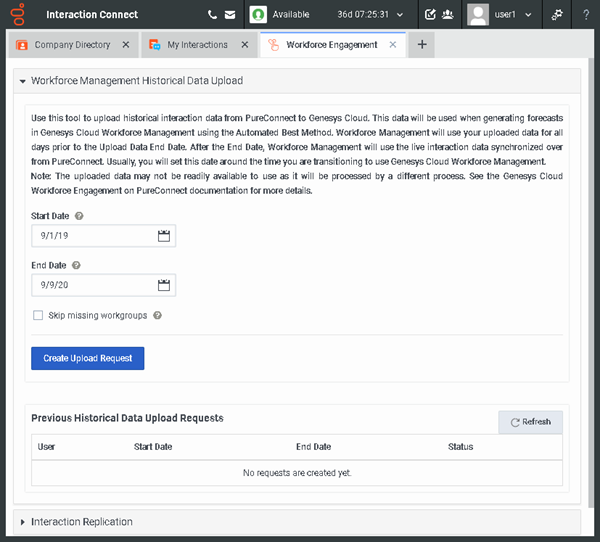Expand the Available status dropdown

click(x=400, y=15)
